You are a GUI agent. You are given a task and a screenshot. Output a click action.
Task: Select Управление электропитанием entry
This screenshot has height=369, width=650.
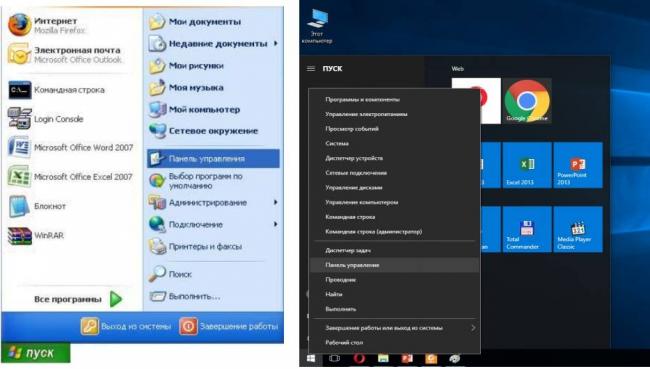coord(394,114)
